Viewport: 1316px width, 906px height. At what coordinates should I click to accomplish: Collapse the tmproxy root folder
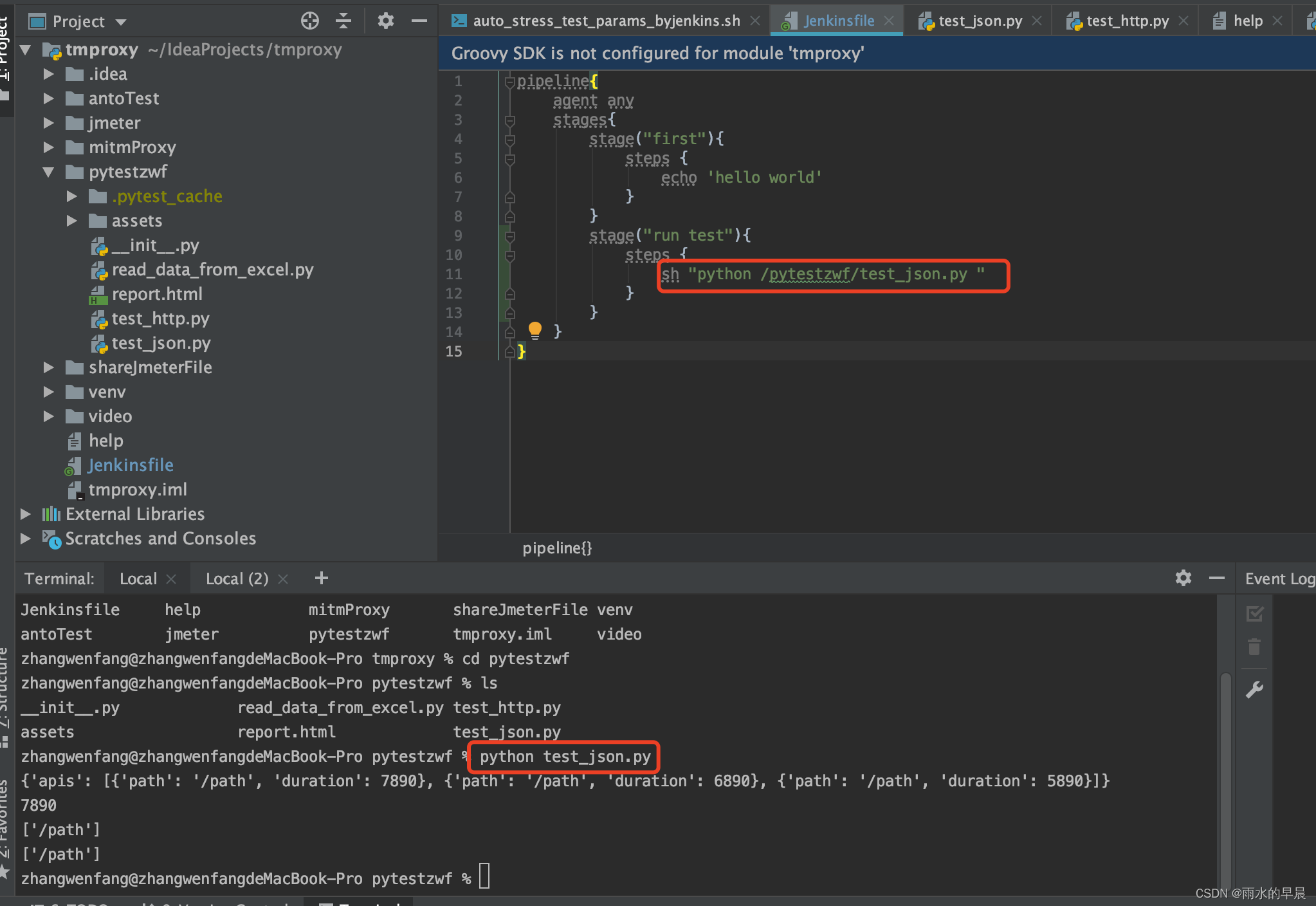(26, 50)
